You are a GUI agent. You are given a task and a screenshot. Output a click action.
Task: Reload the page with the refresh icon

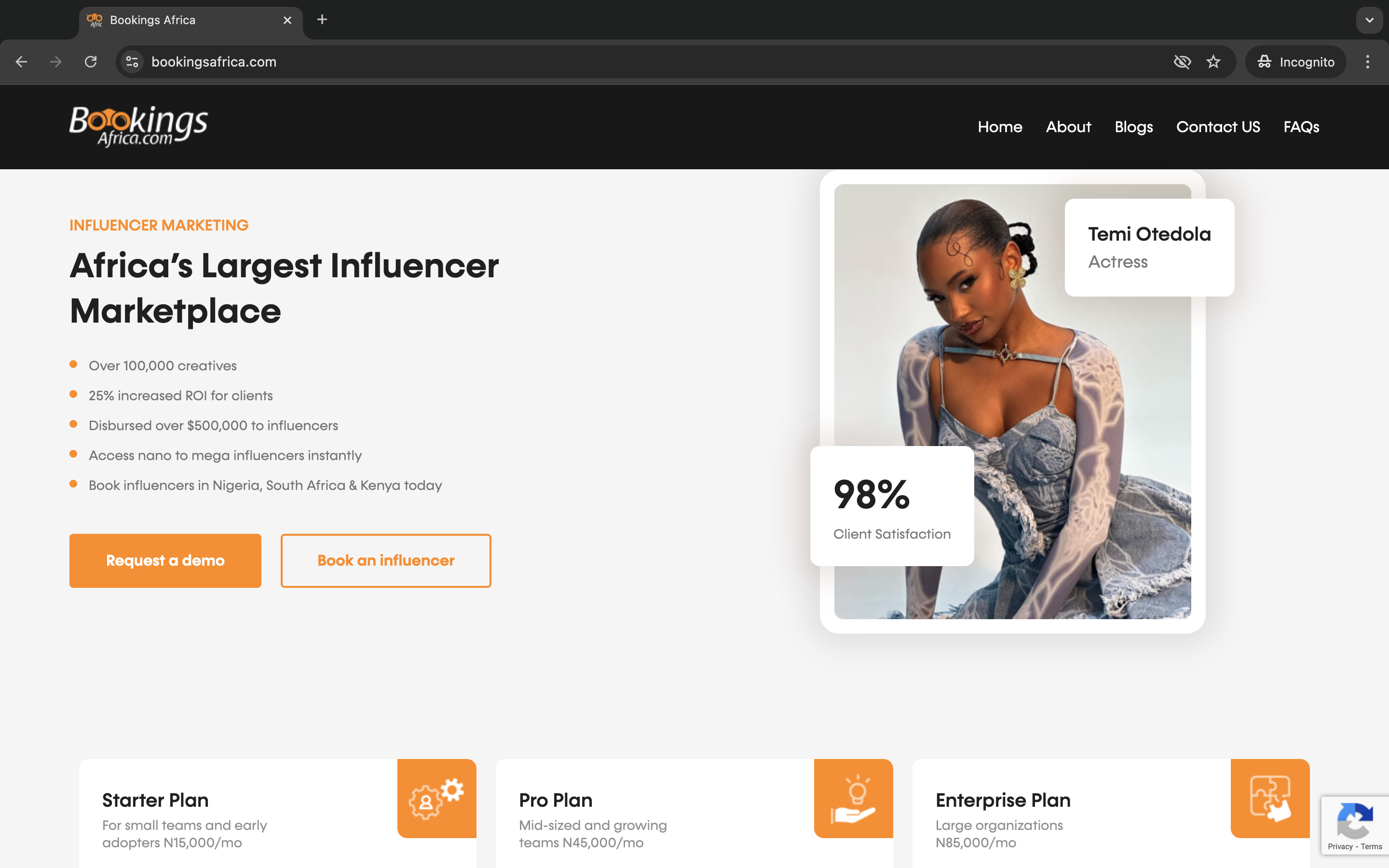(x=91, y=62)
